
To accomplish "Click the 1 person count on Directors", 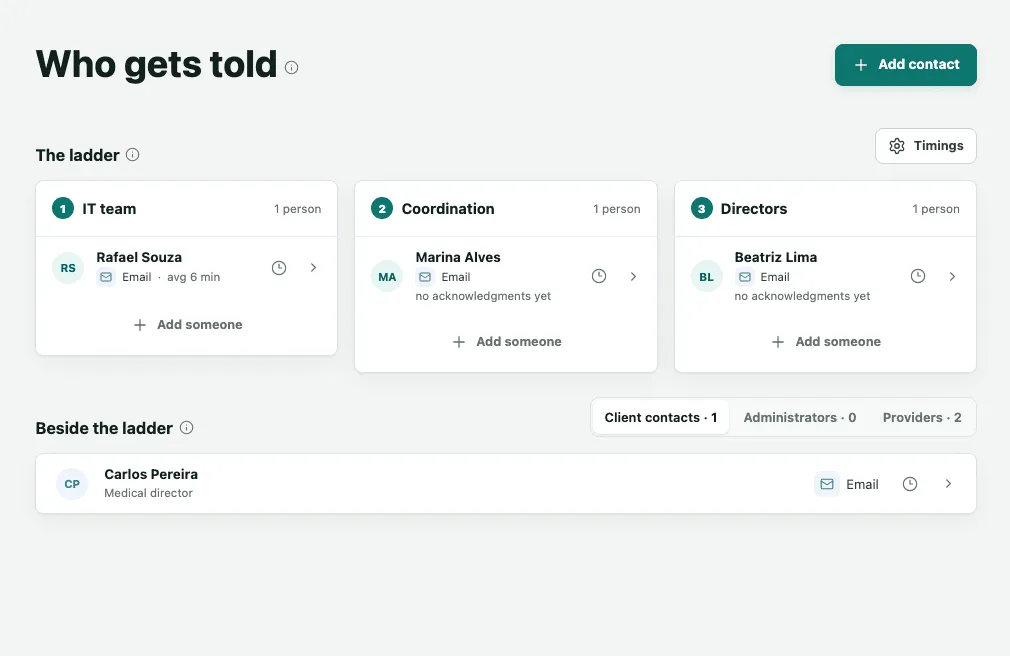I will (936, 209).
